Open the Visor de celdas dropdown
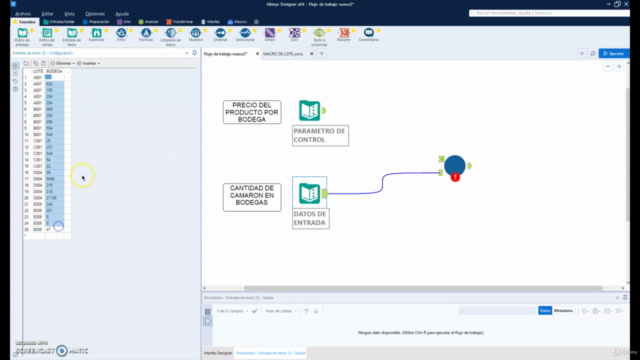Image resolution: width=640 pixels, height=360 pixels. pos(281,311)
